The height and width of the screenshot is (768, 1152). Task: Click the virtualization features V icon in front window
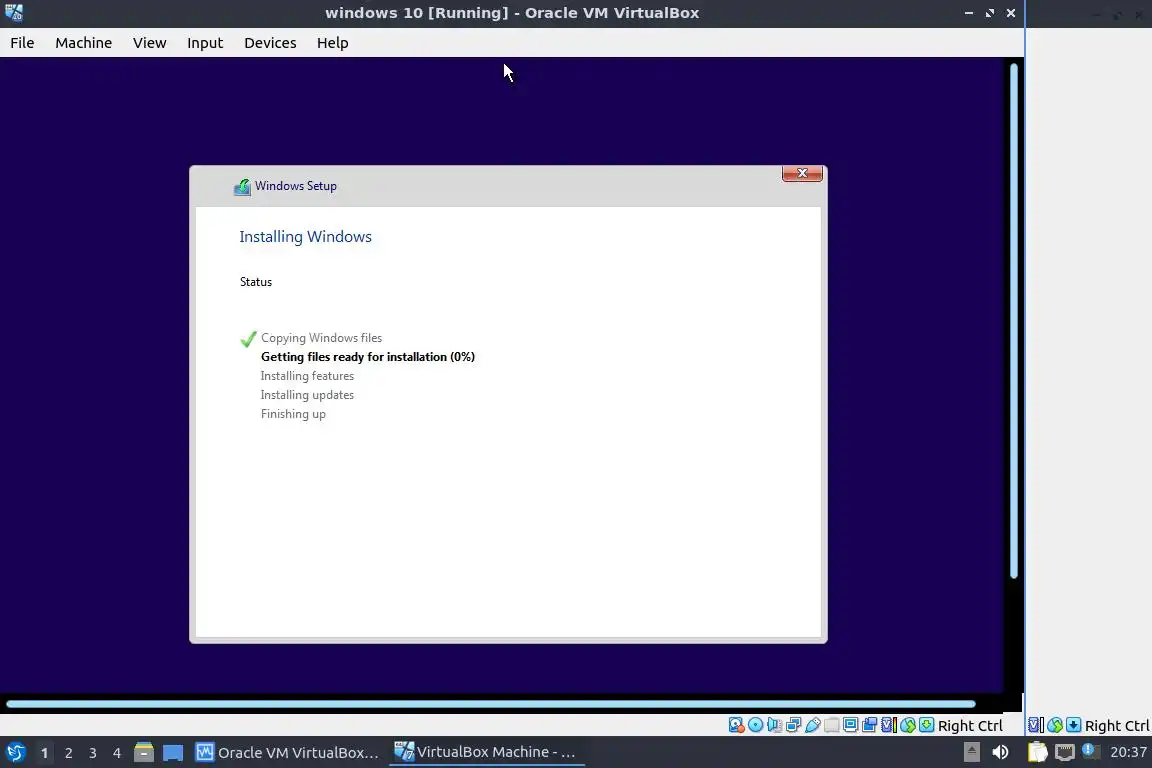[889, 725]
